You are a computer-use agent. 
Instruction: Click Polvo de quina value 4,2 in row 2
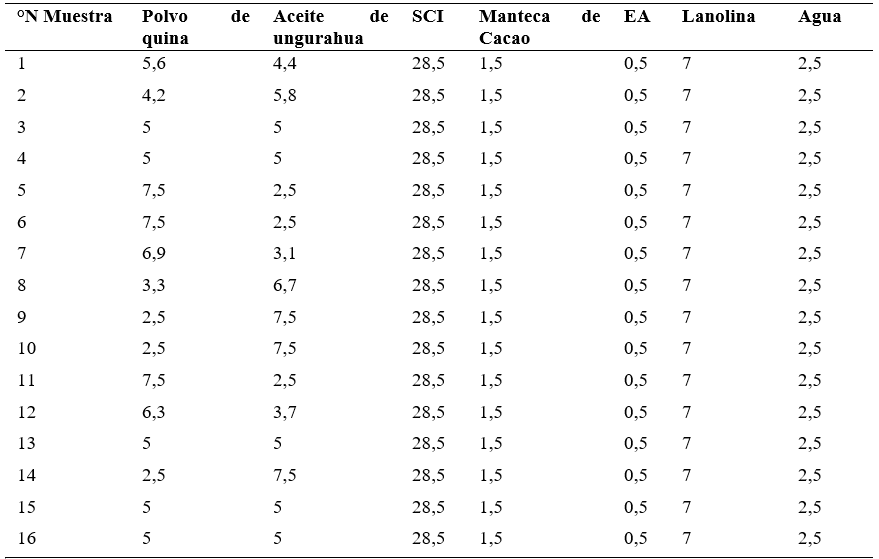pos(154,95)
